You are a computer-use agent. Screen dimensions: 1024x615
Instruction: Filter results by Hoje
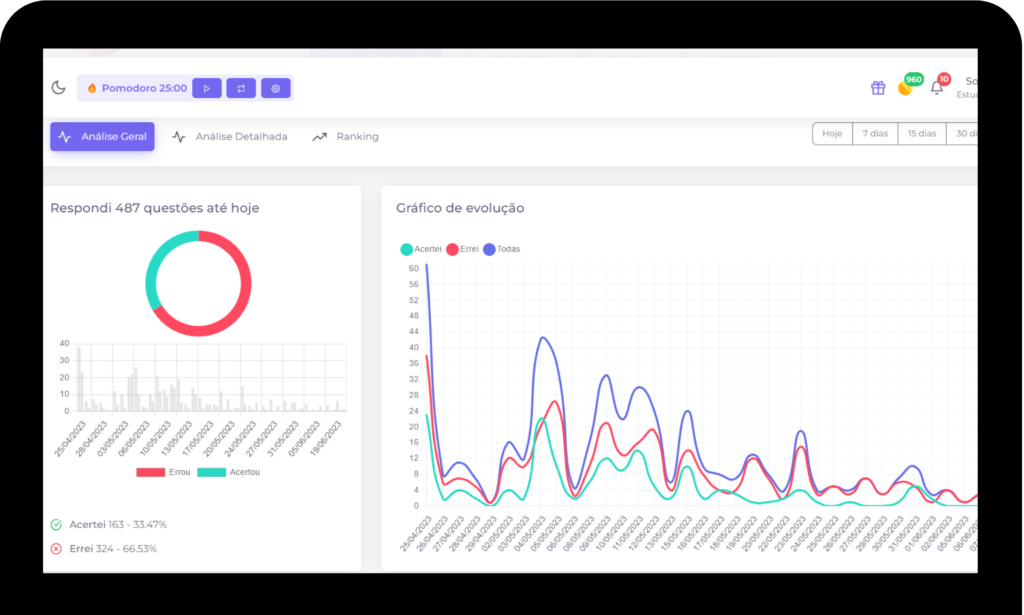(x=832, y=134)
